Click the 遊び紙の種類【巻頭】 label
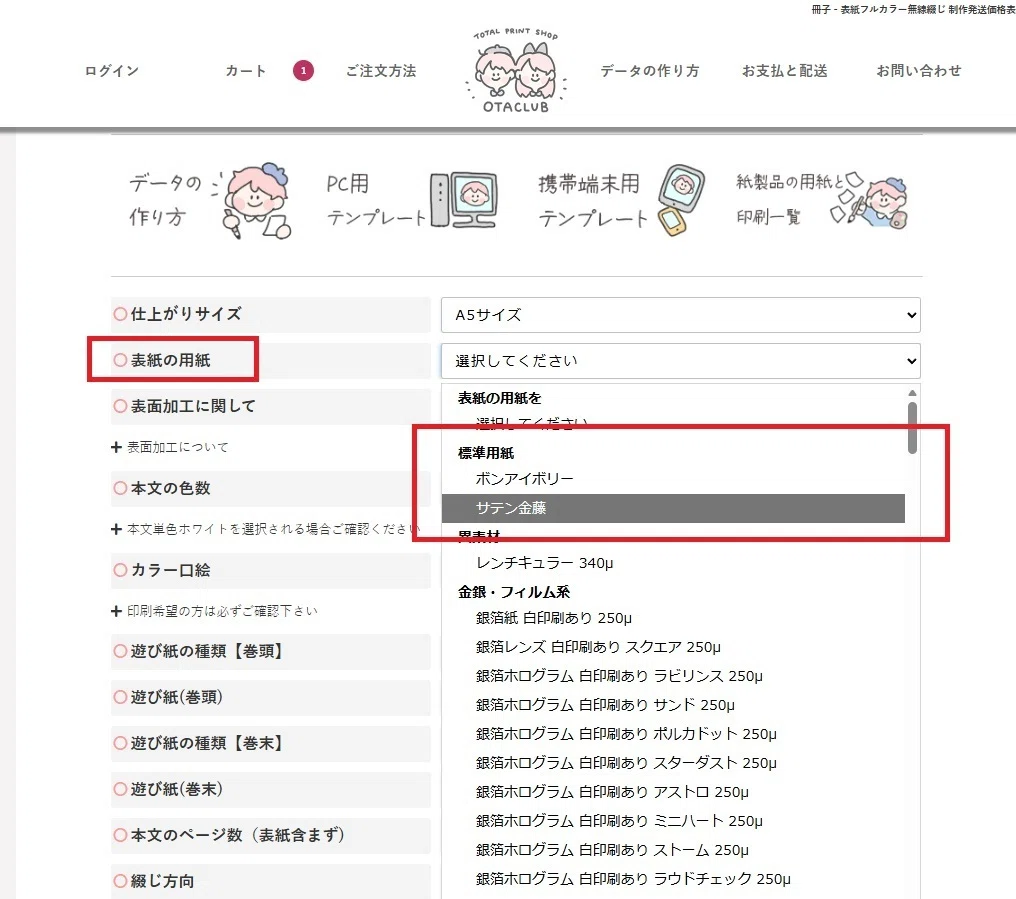This screenshot has height=899, width=1016. (207, 651)
